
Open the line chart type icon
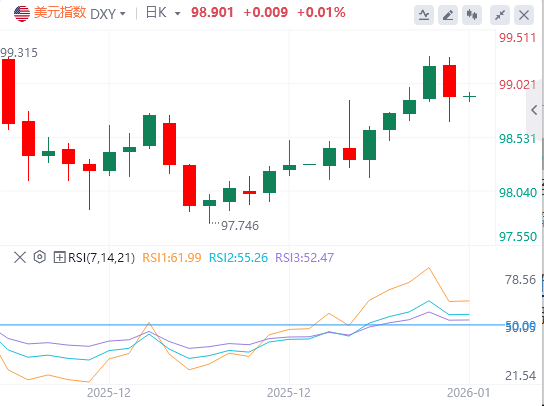click(x=424, y=15)
